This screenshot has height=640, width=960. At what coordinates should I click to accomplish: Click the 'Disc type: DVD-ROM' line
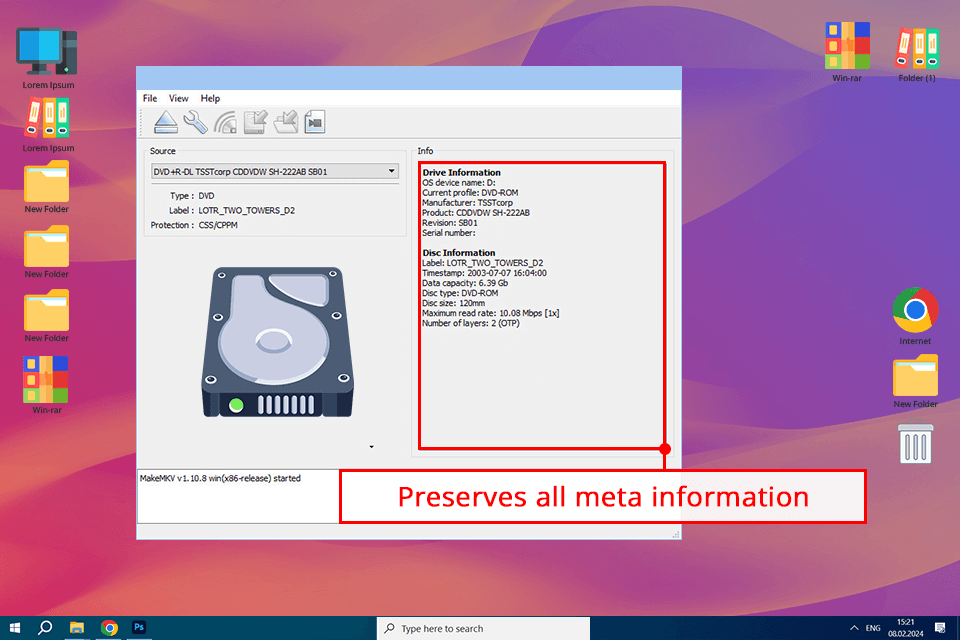coord(460,293)
